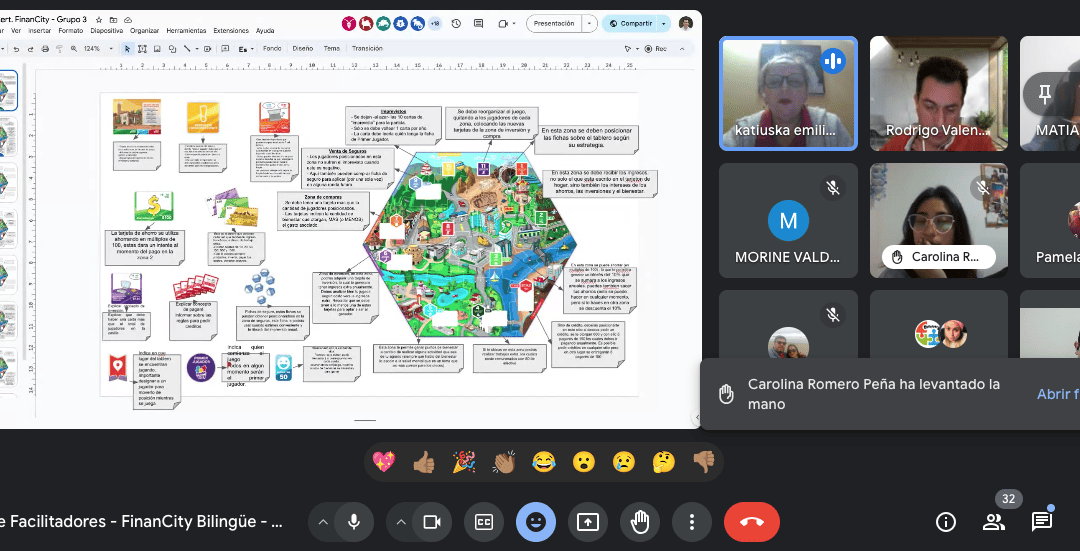Send surprised face reaction
The width and height of the screenshot is (1080, 551).
coord(583,462)
